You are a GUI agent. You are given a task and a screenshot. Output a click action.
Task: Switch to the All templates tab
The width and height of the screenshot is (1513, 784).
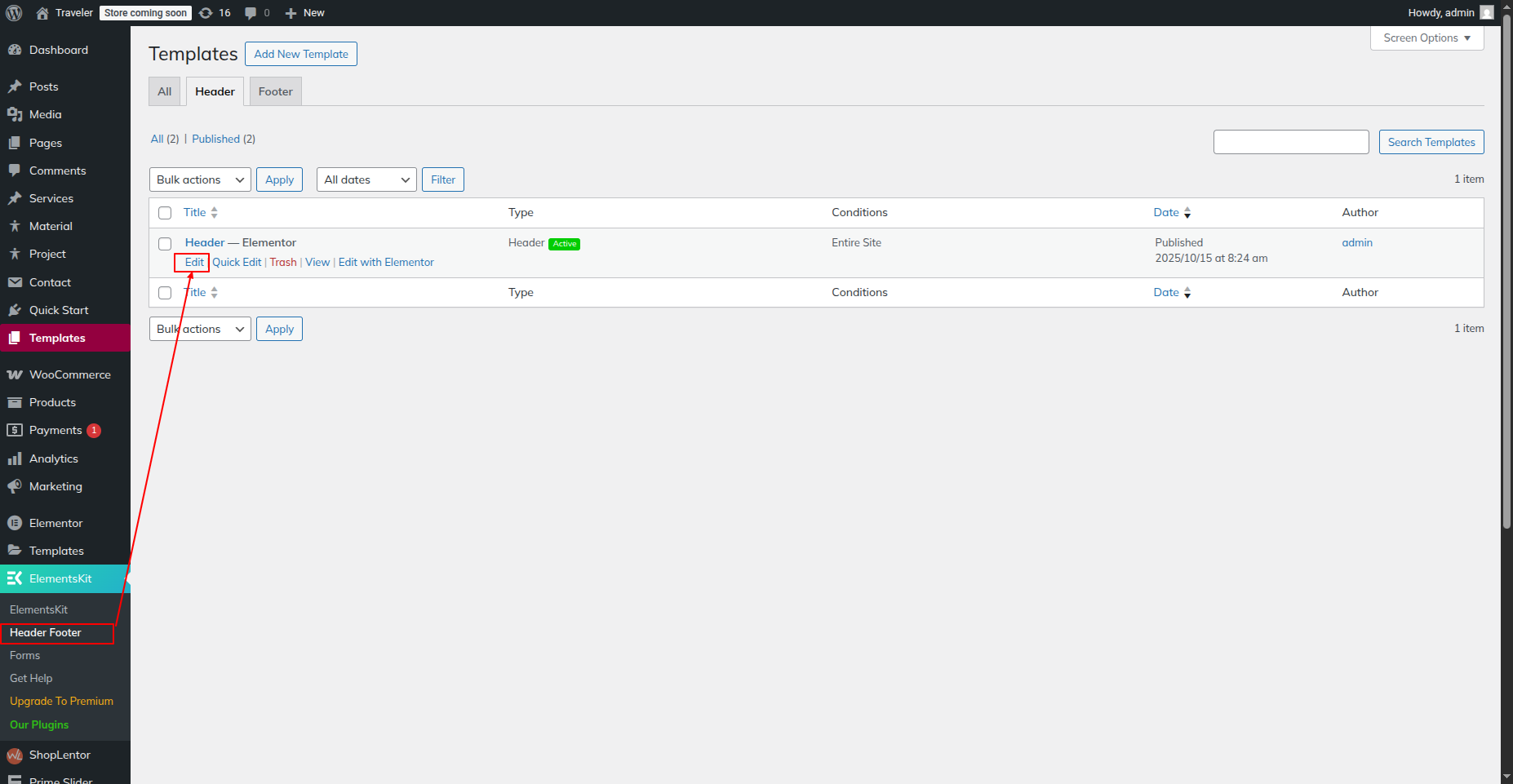164,91
